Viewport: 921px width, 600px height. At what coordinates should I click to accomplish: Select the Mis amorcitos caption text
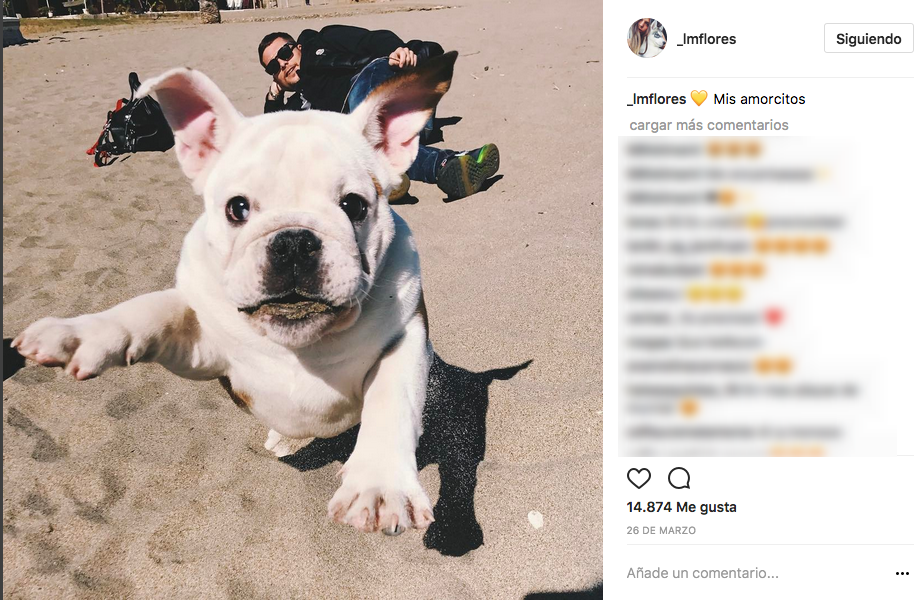click(759, 99)
